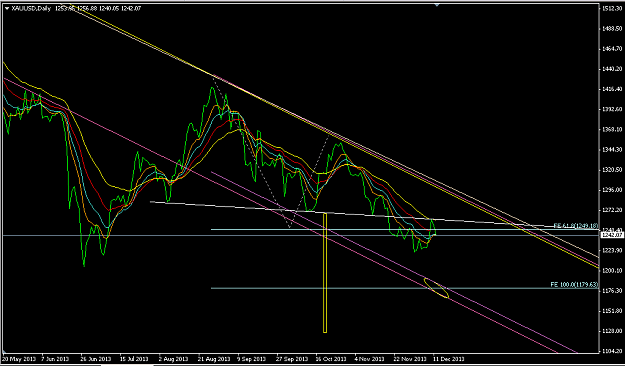This screenshot has height=366, width=625.
Task: Select the yellow ellipse near the channel line
Action: coord(436,288)
